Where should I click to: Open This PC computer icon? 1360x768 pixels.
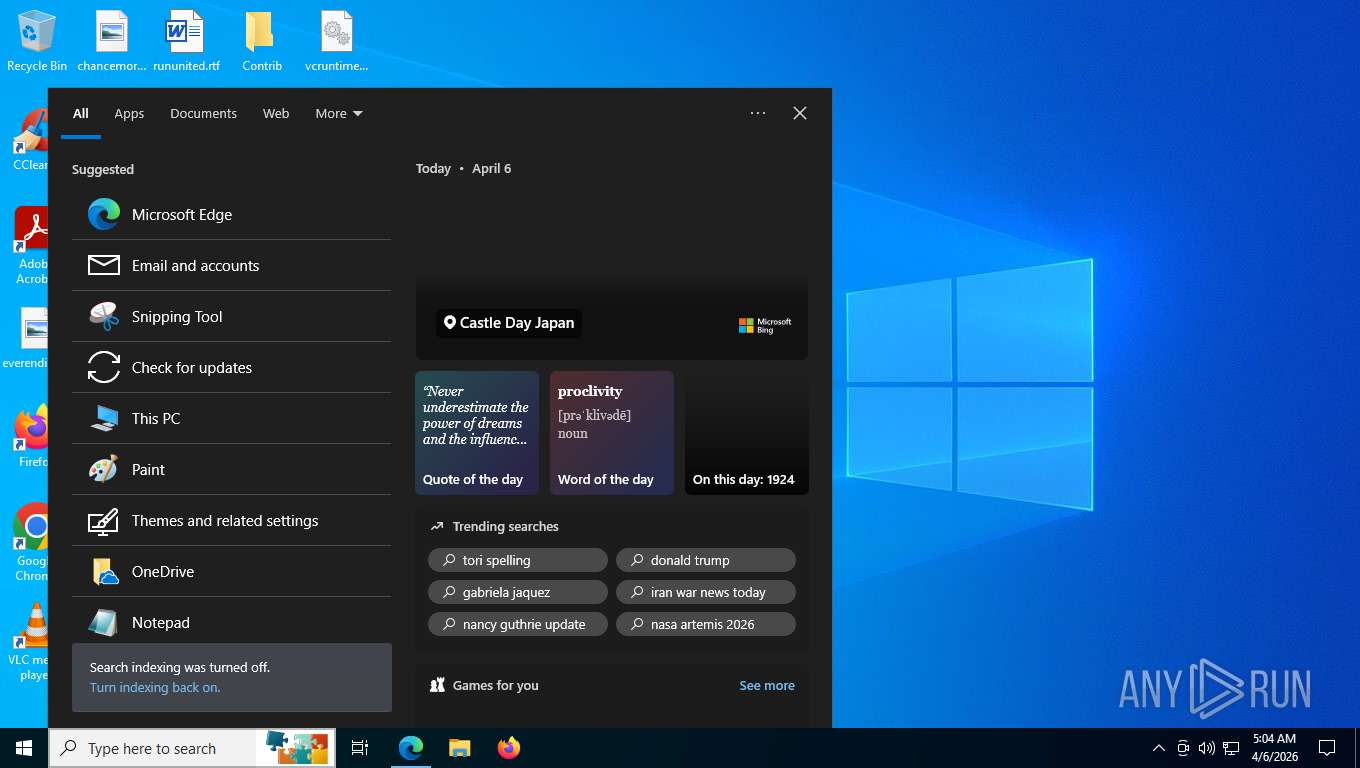pyautogui.click(x=104, y=418)
